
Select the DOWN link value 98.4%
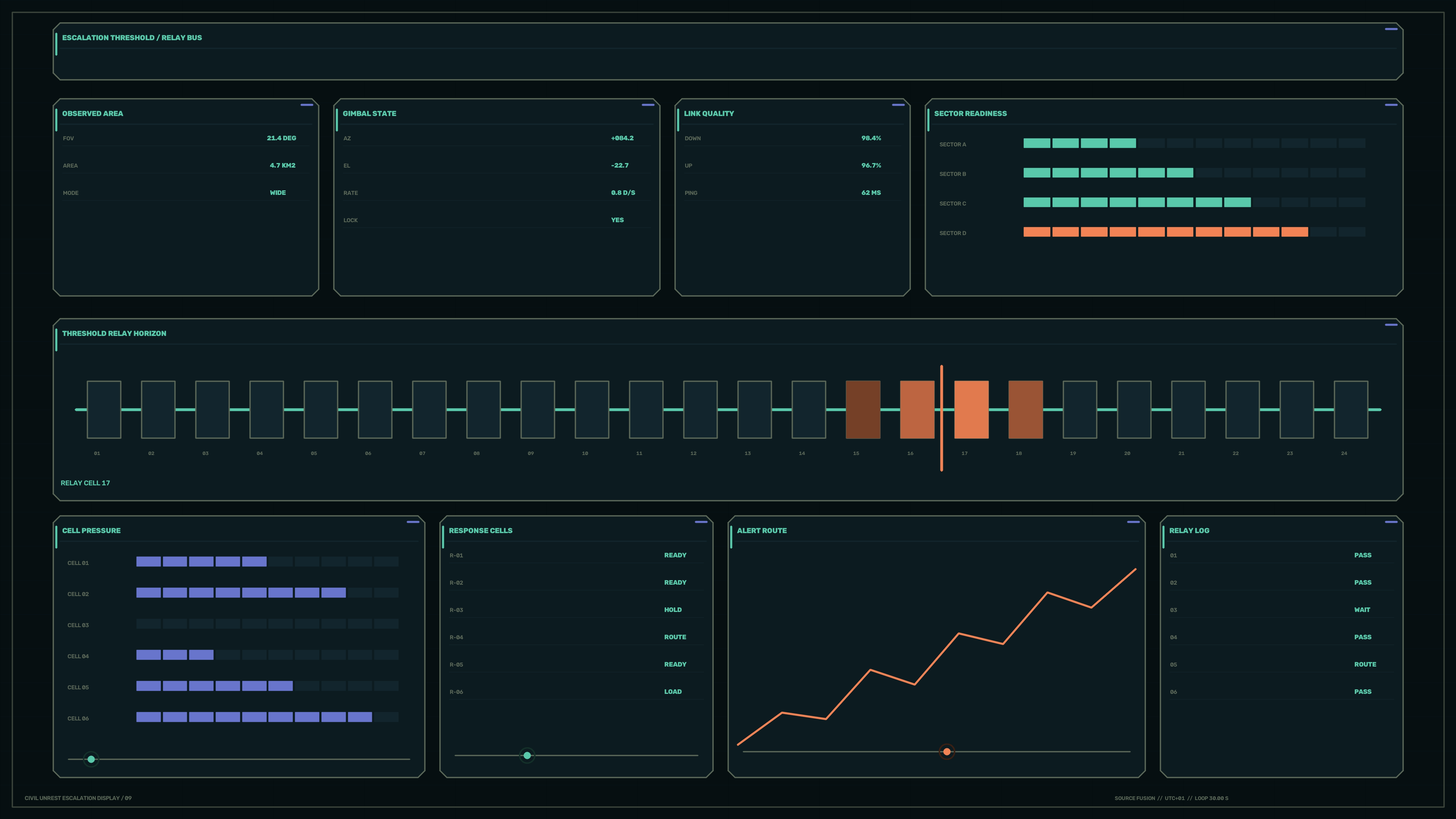tap(872, 138)
